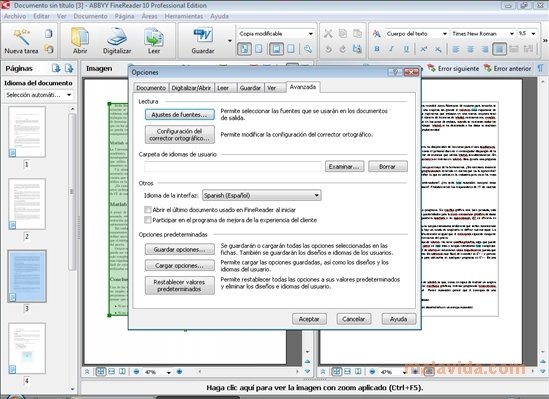Click the subscript x₂ icon
The height and width of the screenshot is (399, 549).
click(438, 49)
